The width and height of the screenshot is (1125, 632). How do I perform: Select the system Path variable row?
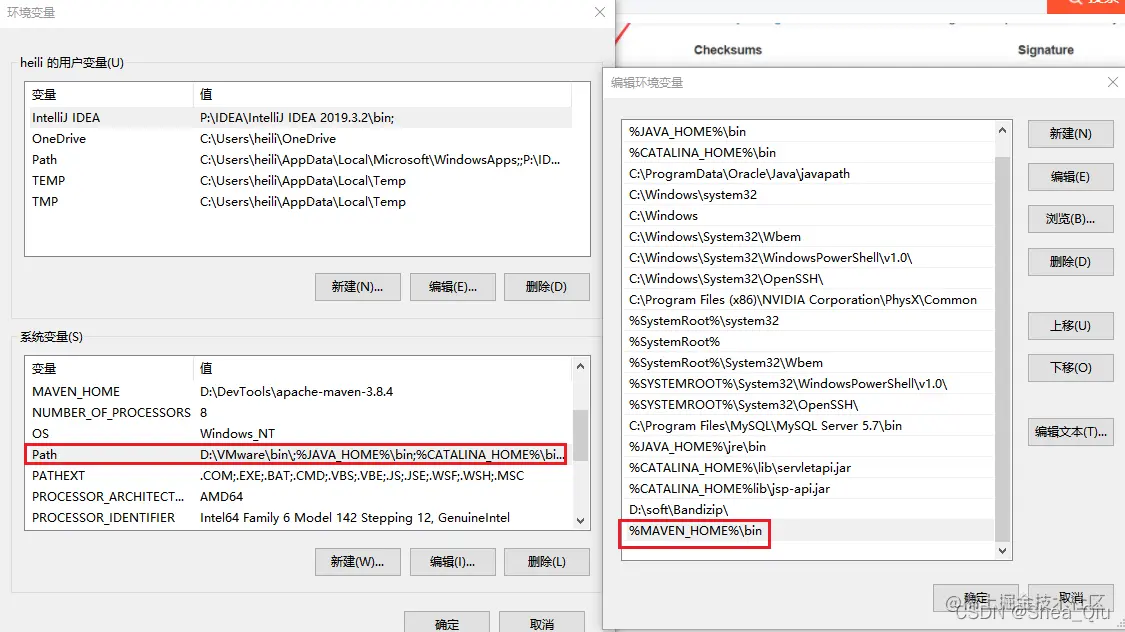[x=298, y=455]
